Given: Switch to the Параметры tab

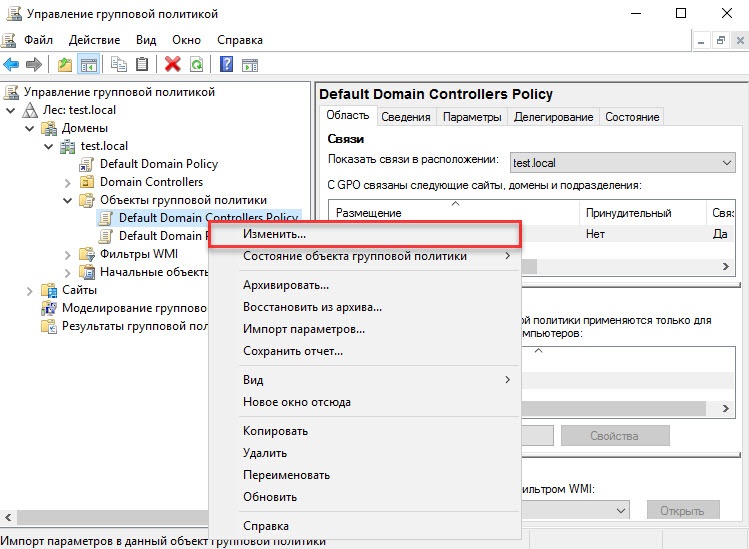Looking at the screenshot, I should pos(472,117).
